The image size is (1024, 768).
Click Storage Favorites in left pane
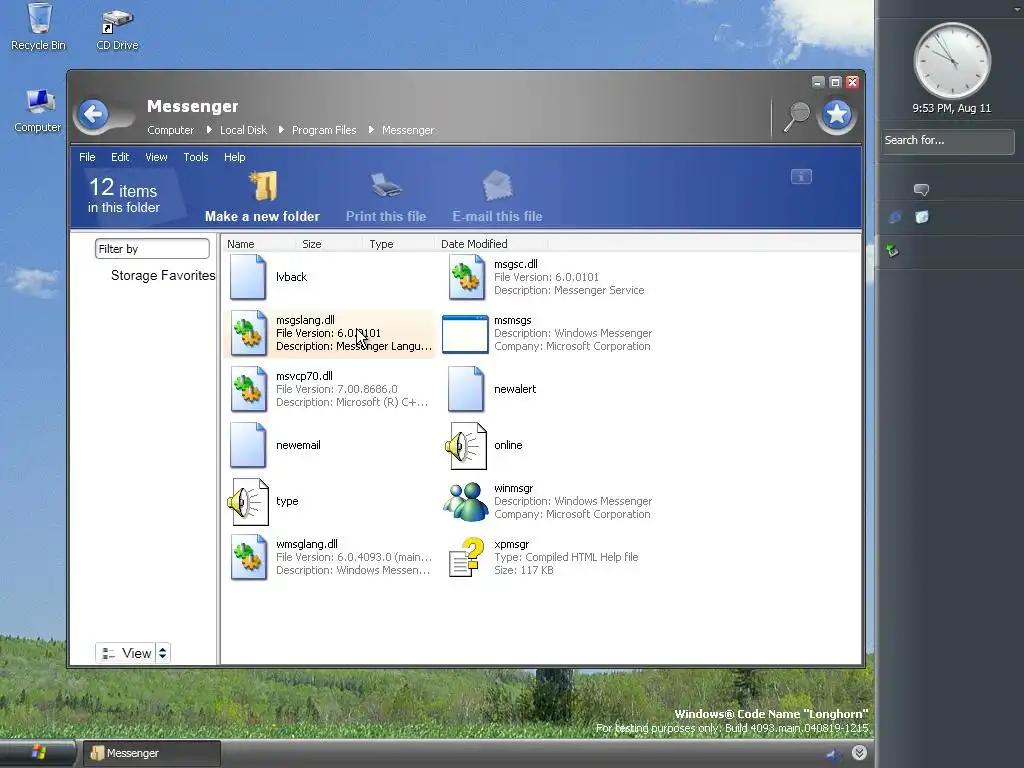point(163,276)
